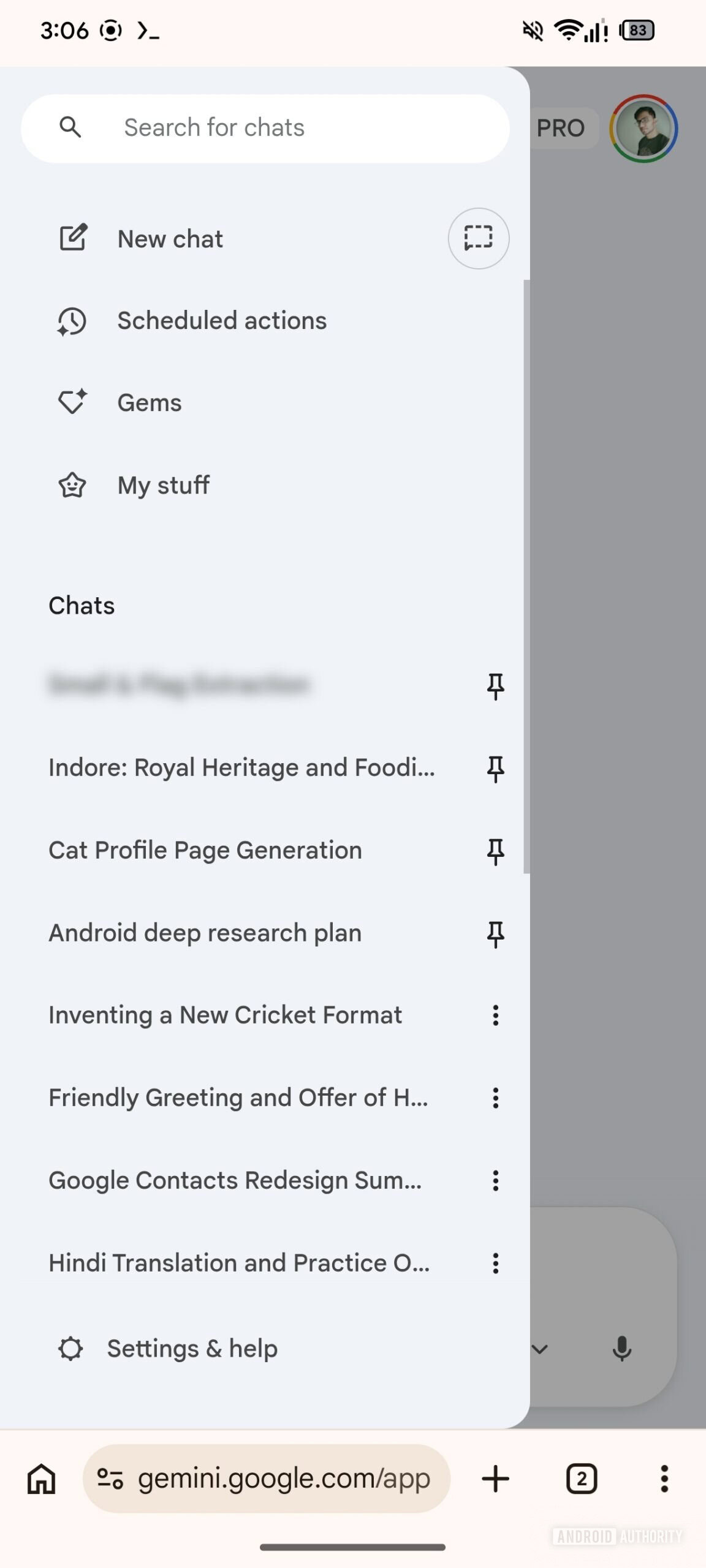
Task: Unpin the Cat Profile Page Generation chat
Action: pyautogui.click(x=496, y=850)
